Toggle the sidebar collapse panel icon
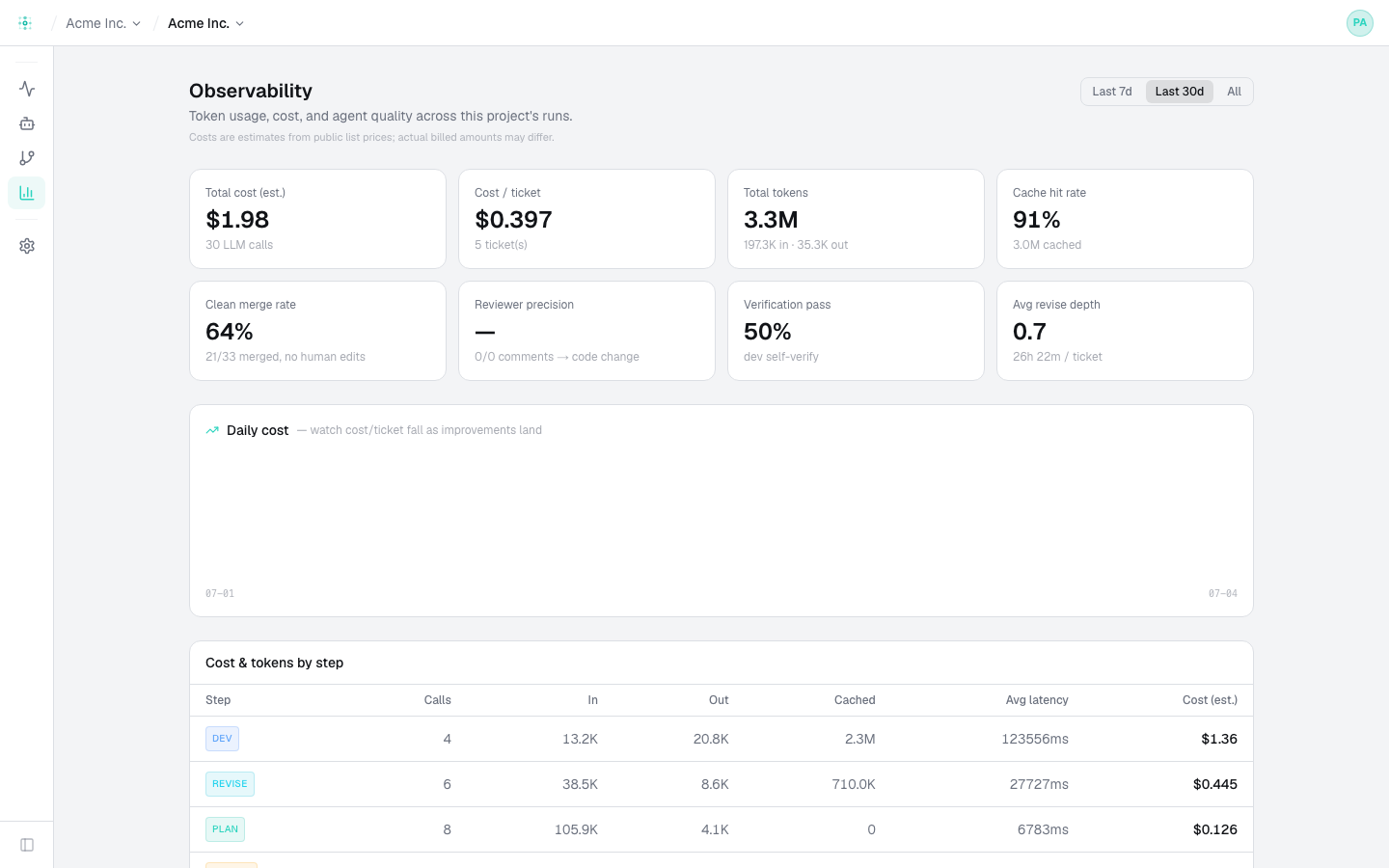The image size is (1389, 868). (27, 845)
